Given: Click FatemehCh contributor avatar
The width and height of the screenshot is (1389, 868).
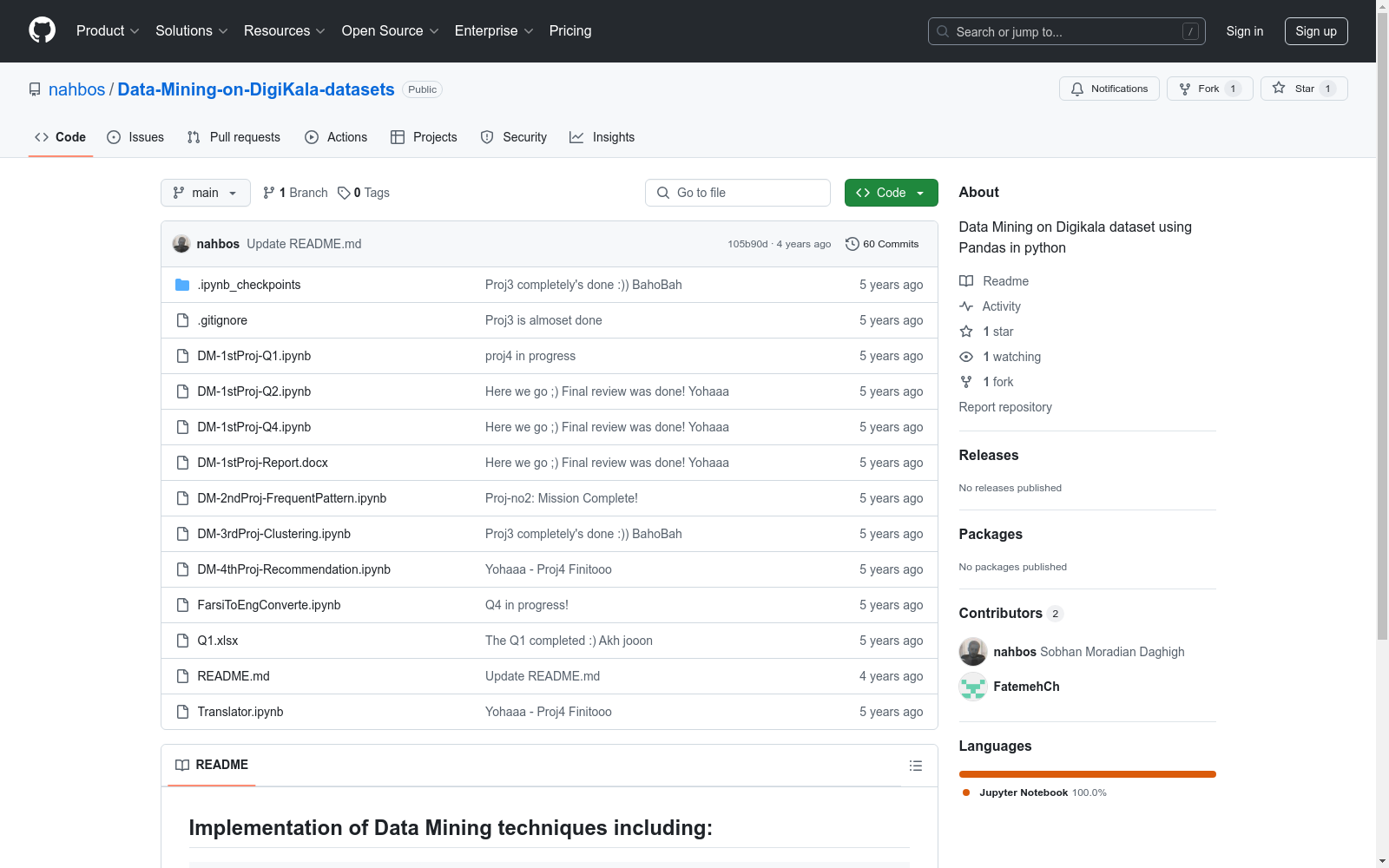Looking at the screenshot, I should 973,687.
